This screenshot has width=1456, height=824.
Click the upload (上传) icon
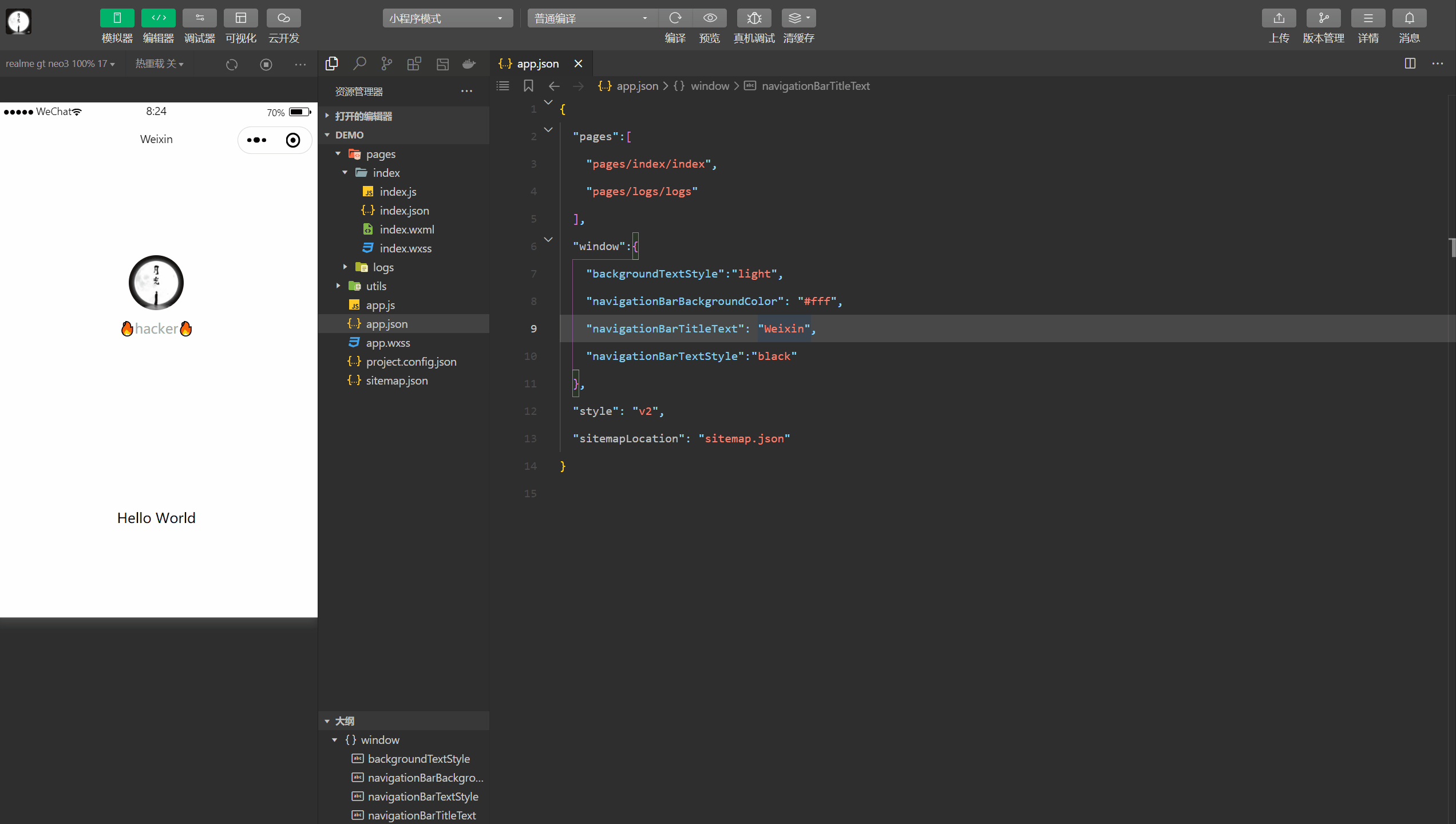pyautogui.click(x=1279, y=18)
